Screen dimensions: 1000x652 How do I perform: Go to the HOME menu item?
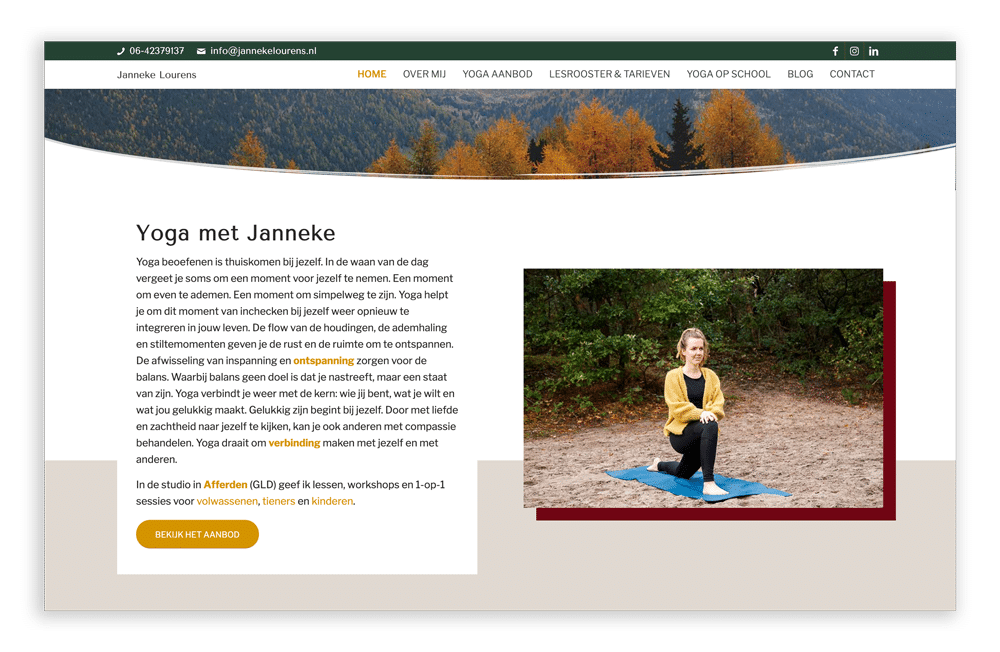coord(372,74)
